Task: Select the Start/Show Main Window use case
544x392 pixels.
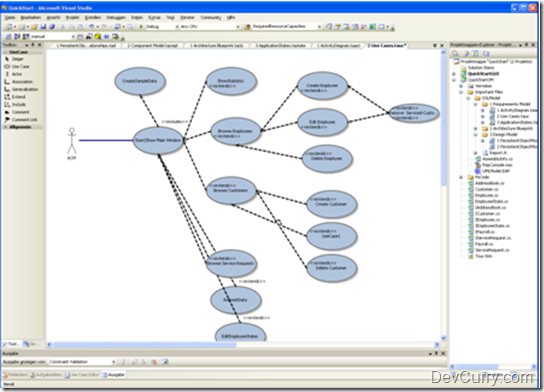Action: click(x=158, y=140)
